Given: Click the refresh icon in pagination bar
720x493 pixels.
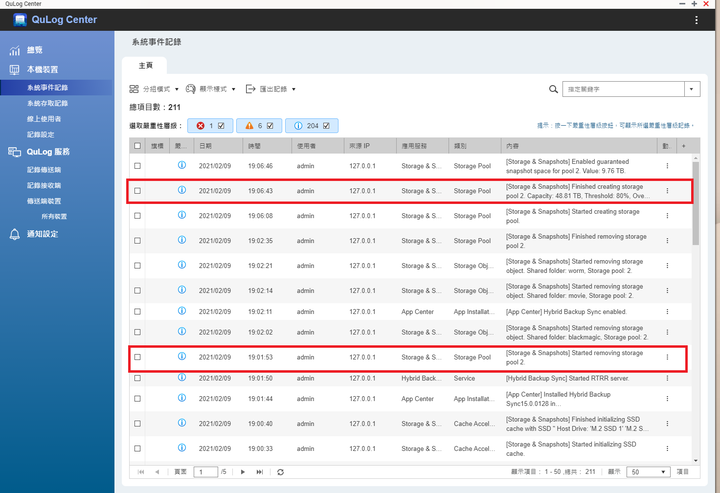Looking at the screenshot, I should click(280, 472).
